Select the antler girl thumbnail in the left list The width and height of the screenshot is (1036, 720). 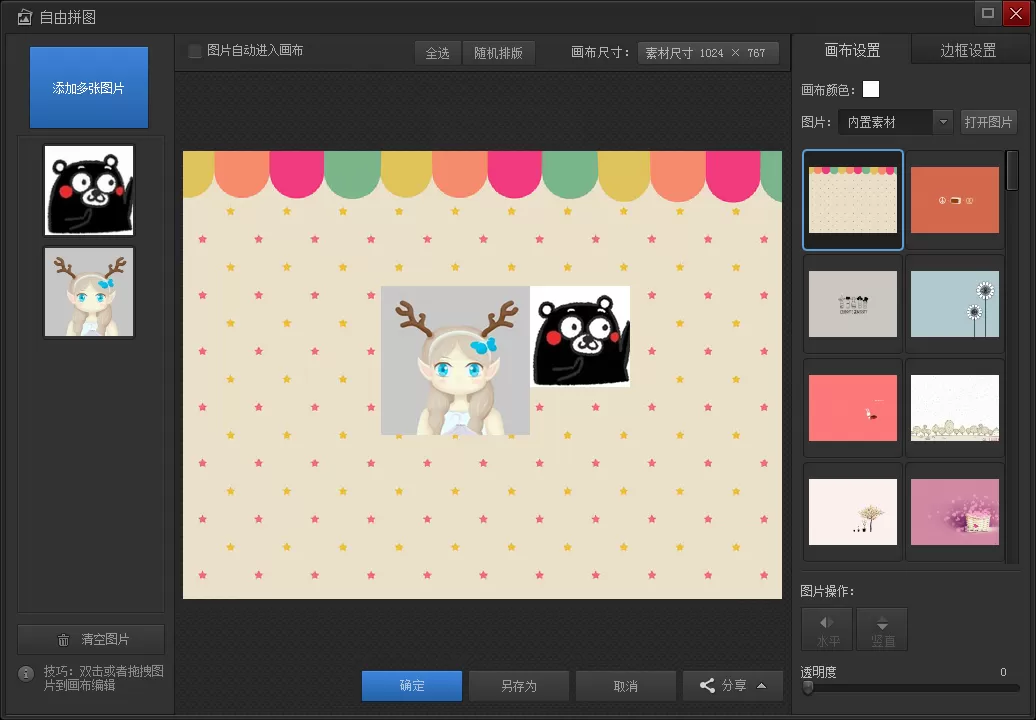89,292
